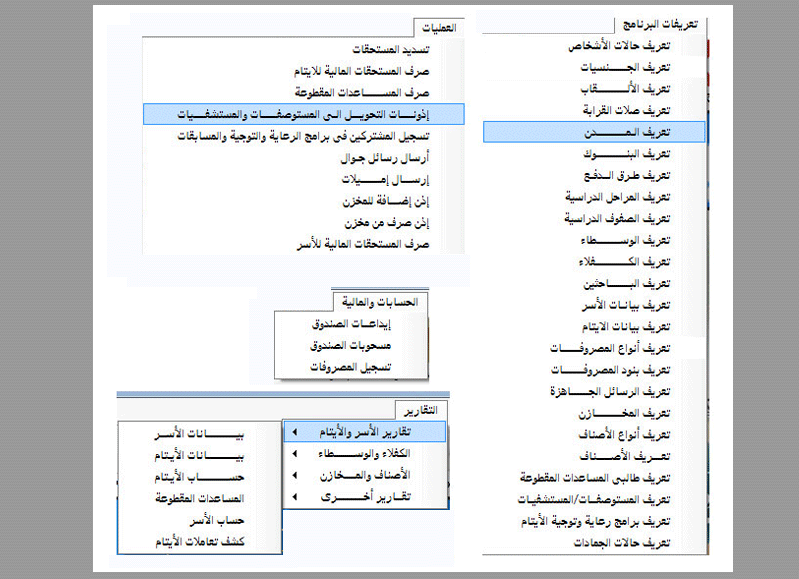Screen dimensions: 799x579
Task: Open بيانات الأسر report
Action: point(200,434)
